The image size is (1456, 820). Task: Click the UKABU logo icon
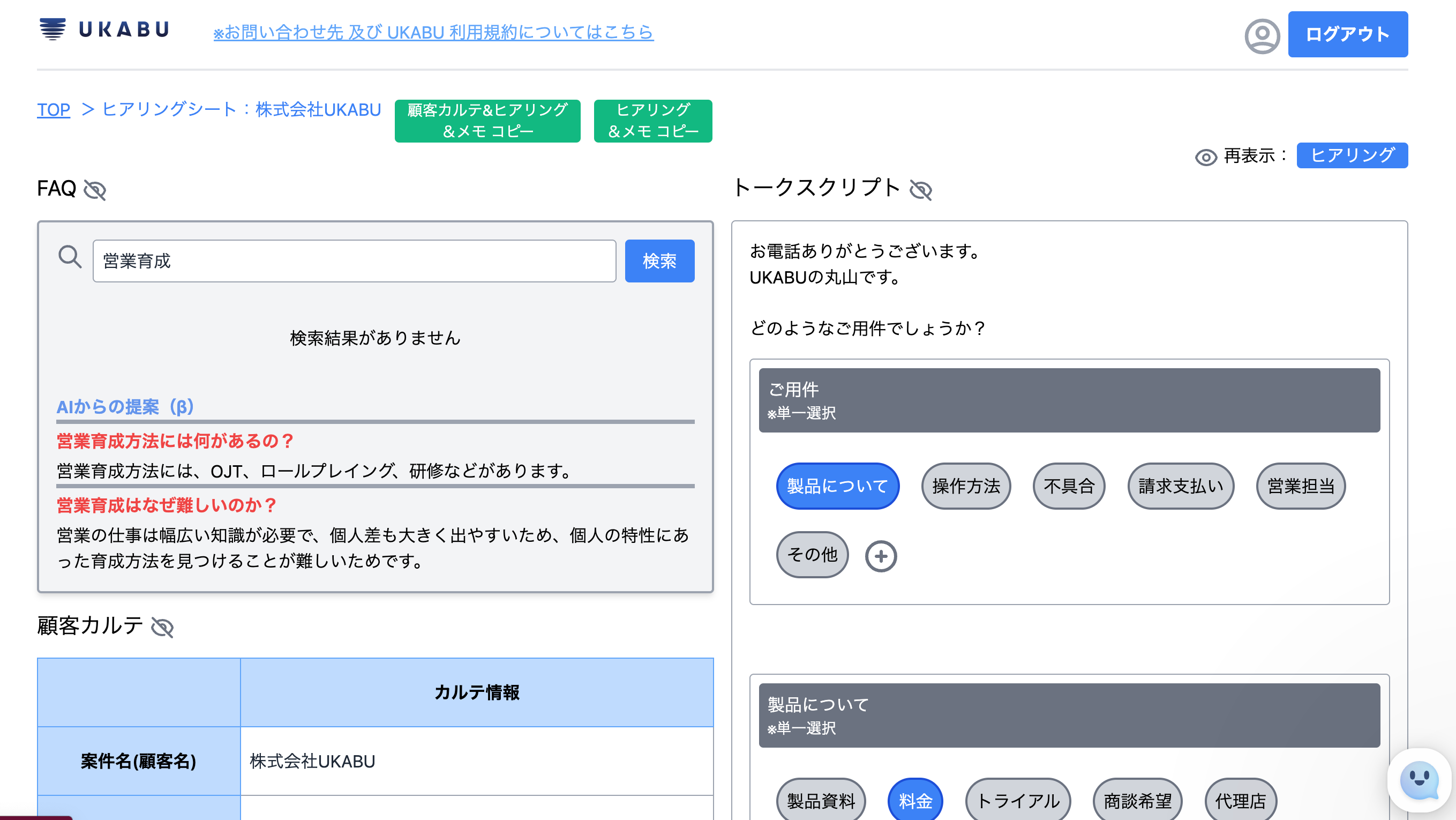pos(52,29)
